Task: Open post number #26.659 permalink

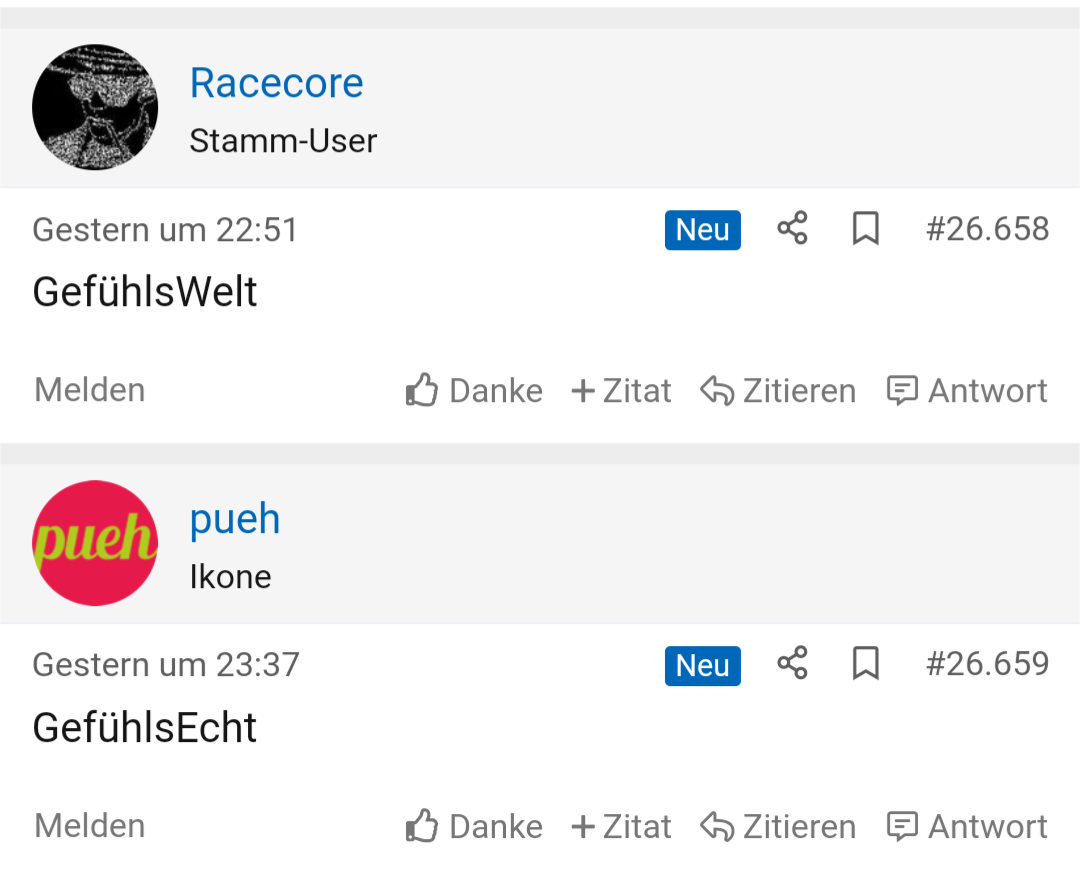Action: point(987,664)
